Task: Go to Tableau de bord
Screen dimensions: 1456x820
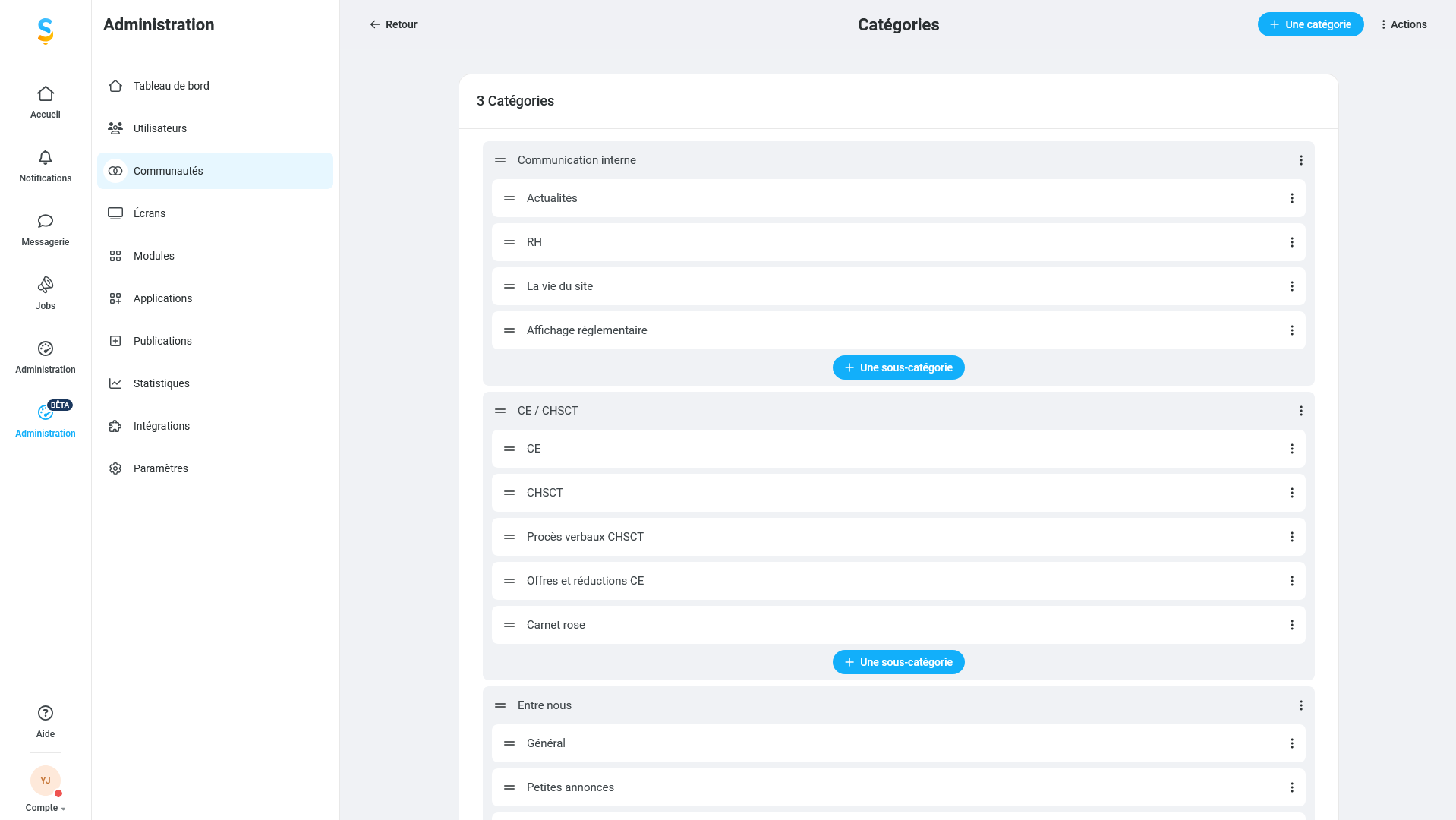Action: (x=215, y=86)
